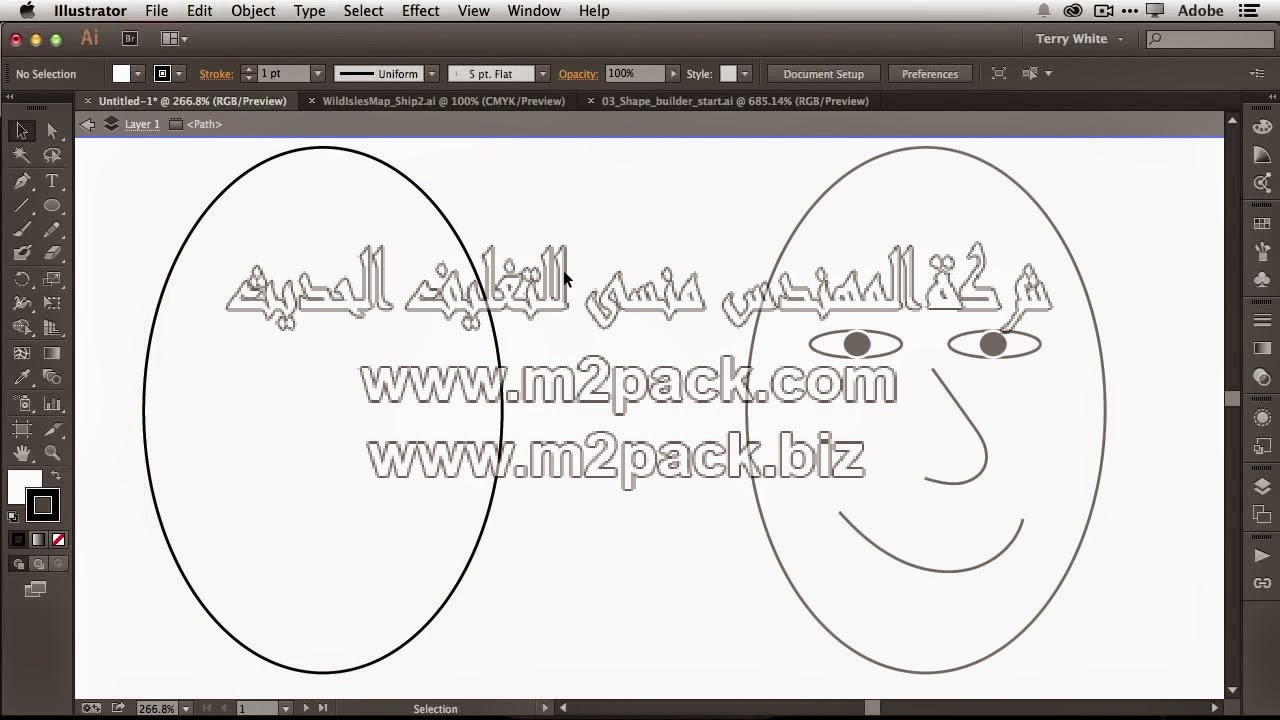
Task: Click the Document Setup button
Action: pos(823,74)
